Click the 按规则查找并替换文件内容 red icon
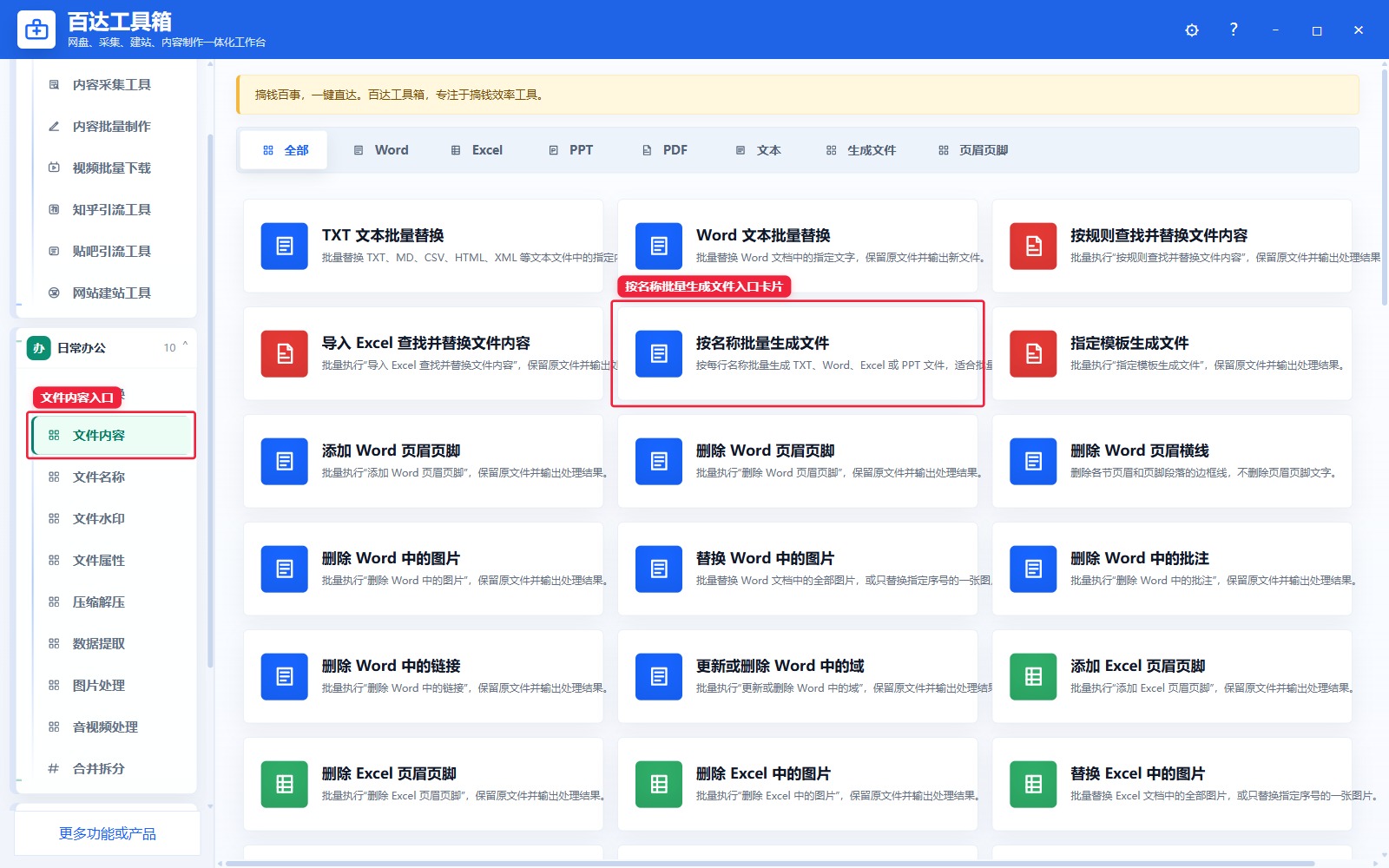The width and height of the screenshot is (1389, 868). point(1033,247)
